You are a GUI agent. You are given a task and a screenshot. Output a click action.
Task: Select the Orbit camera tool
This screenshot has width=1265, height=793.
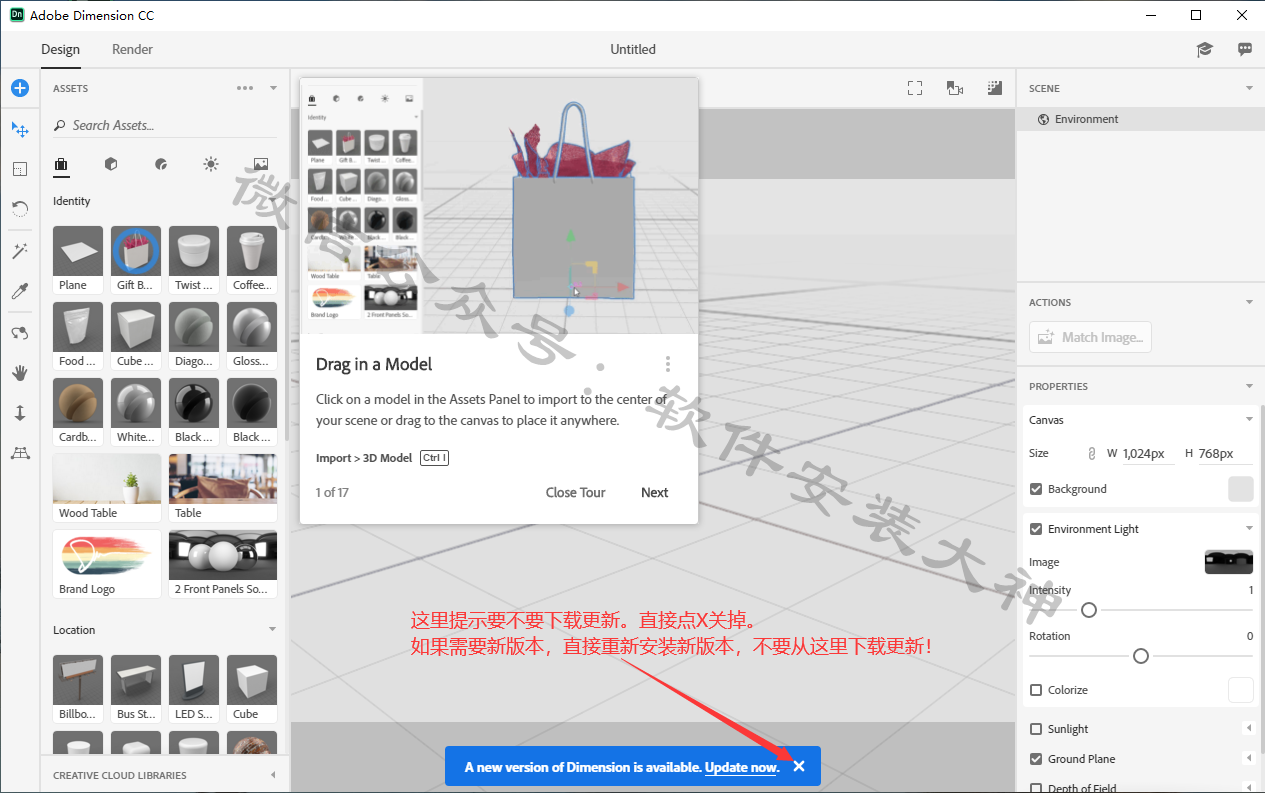pos(20,333)
